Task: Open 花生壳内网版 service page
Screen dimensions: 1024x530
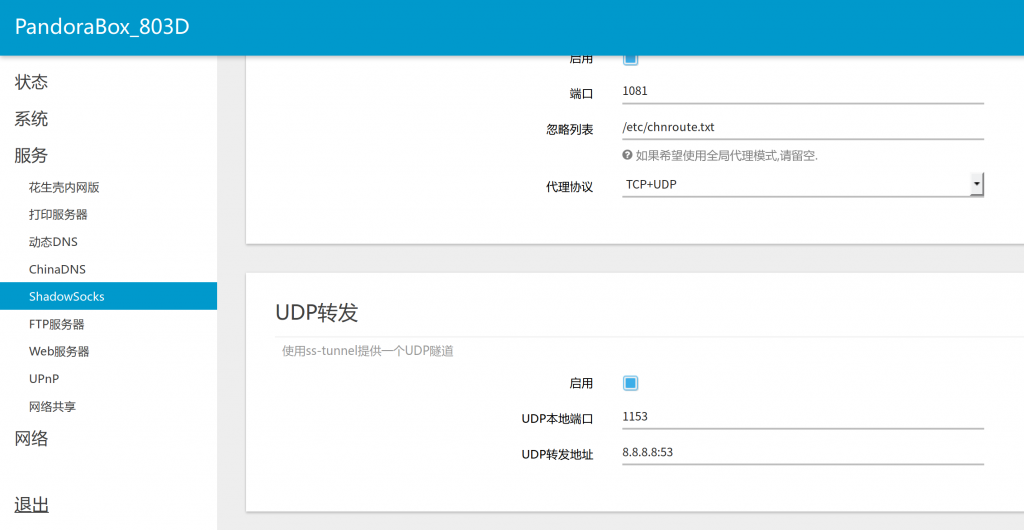Action: pyautogui.click(x=64, y=188)
